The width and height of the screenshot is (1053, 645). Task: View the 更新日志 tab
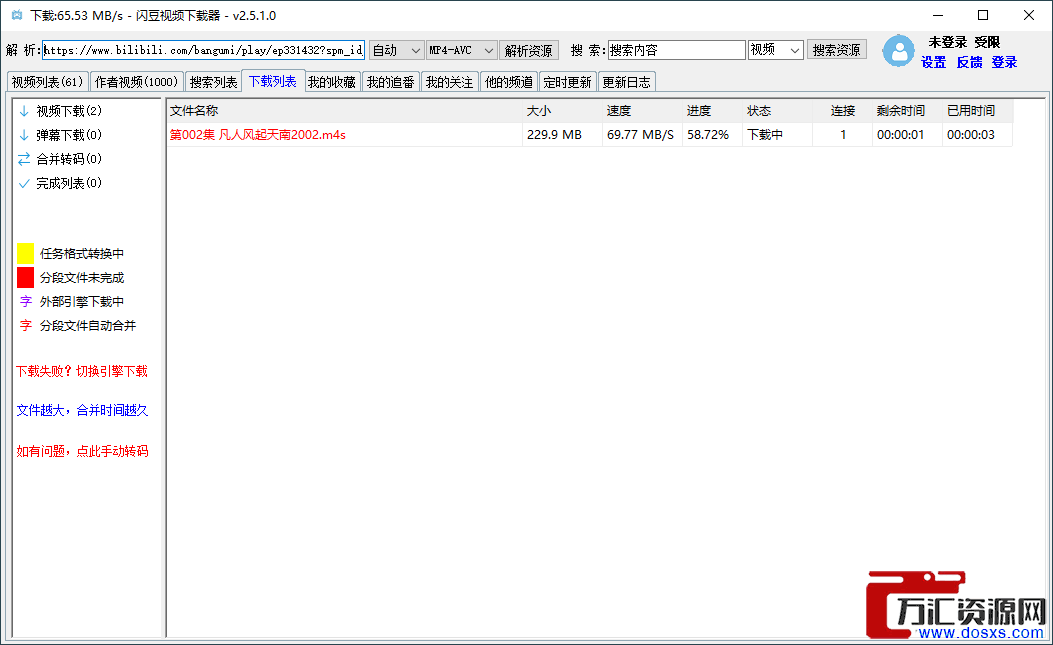coord(627,82)
